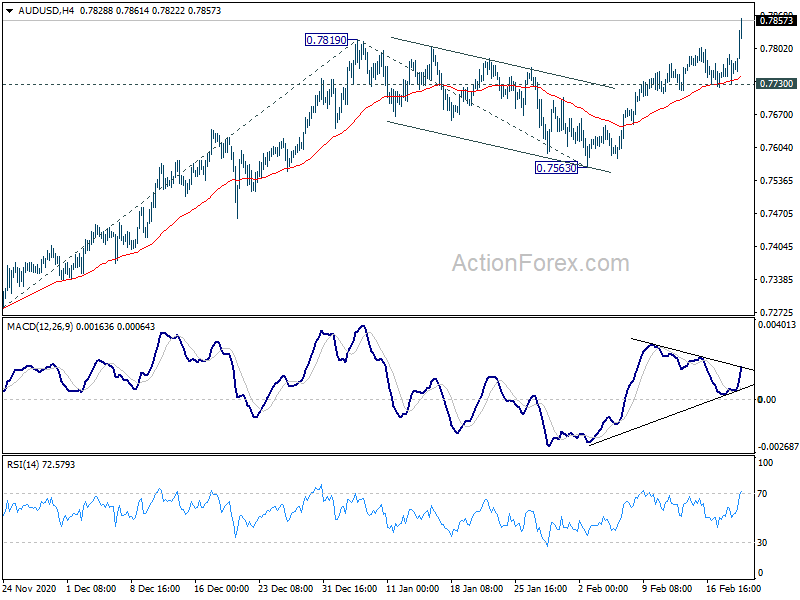Select the RSI(14) 72.5793 indicator label
This screenshot has height=600, width=800.
(41, 465)
